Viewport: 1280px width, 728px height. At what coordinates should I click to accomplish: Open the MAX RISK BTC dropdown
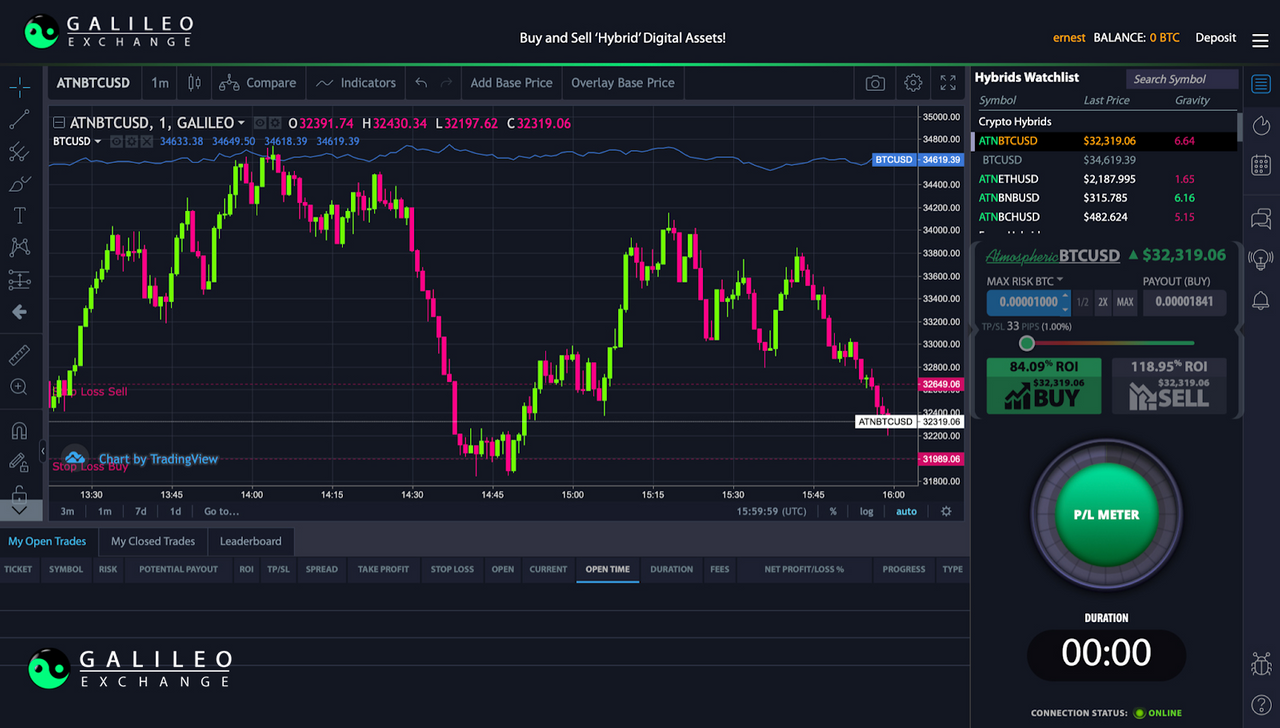(1025, 281)
